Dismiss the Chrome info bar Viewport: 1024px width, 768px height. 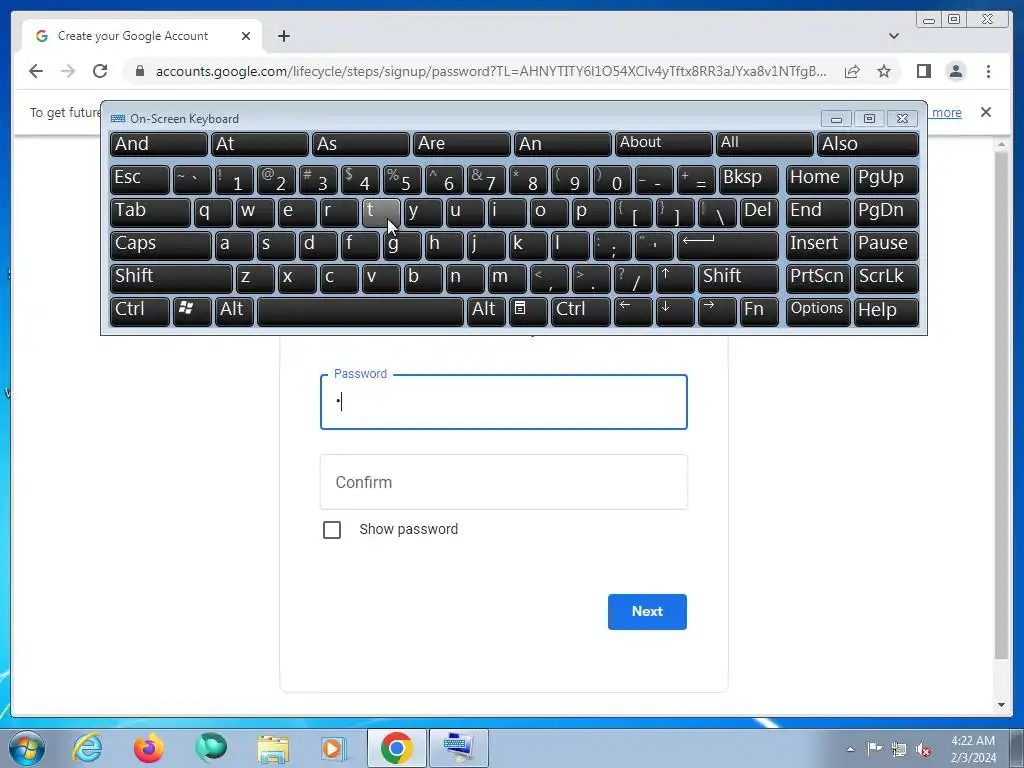click(985, 112)
